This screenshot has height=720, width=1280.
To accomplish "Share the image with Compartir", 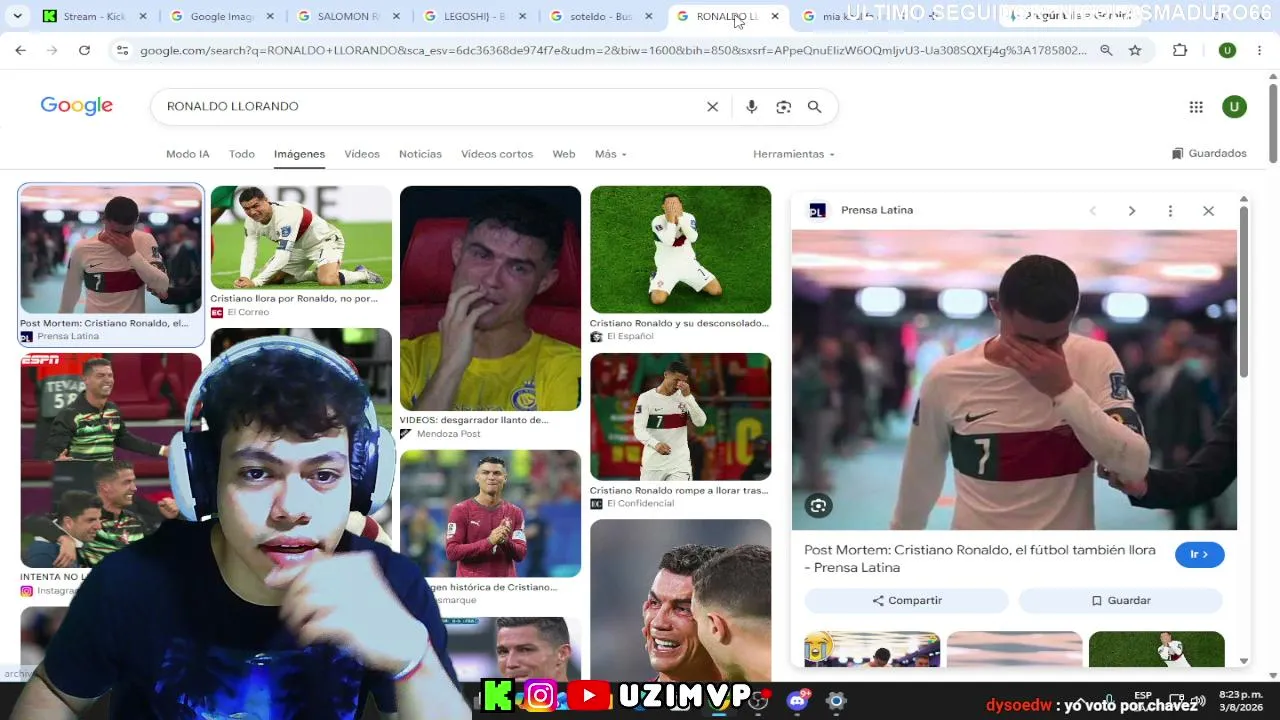I will [907, 600].
